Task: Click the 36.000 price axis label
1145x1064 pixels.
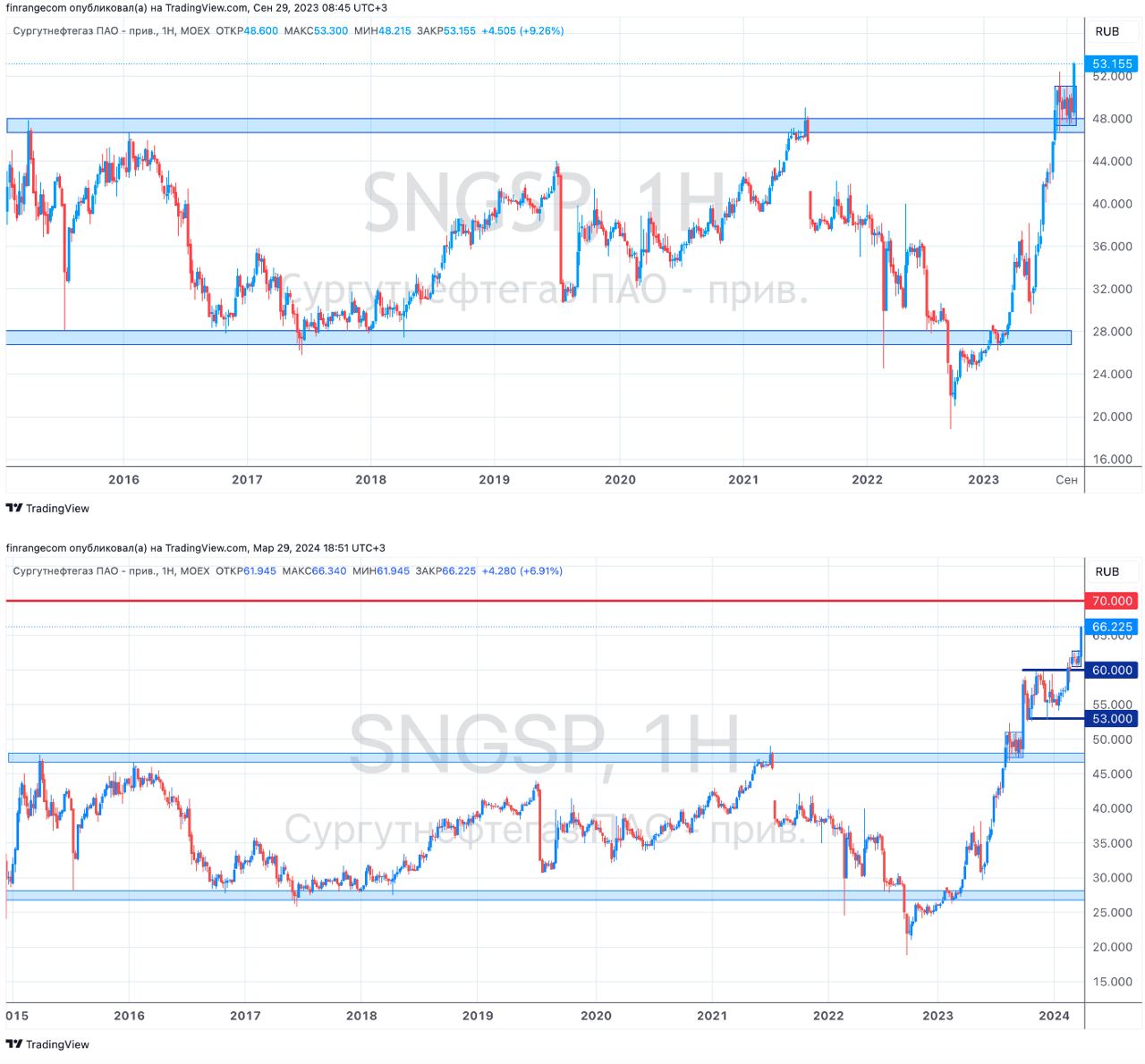Action: (x=1112, y=247)
